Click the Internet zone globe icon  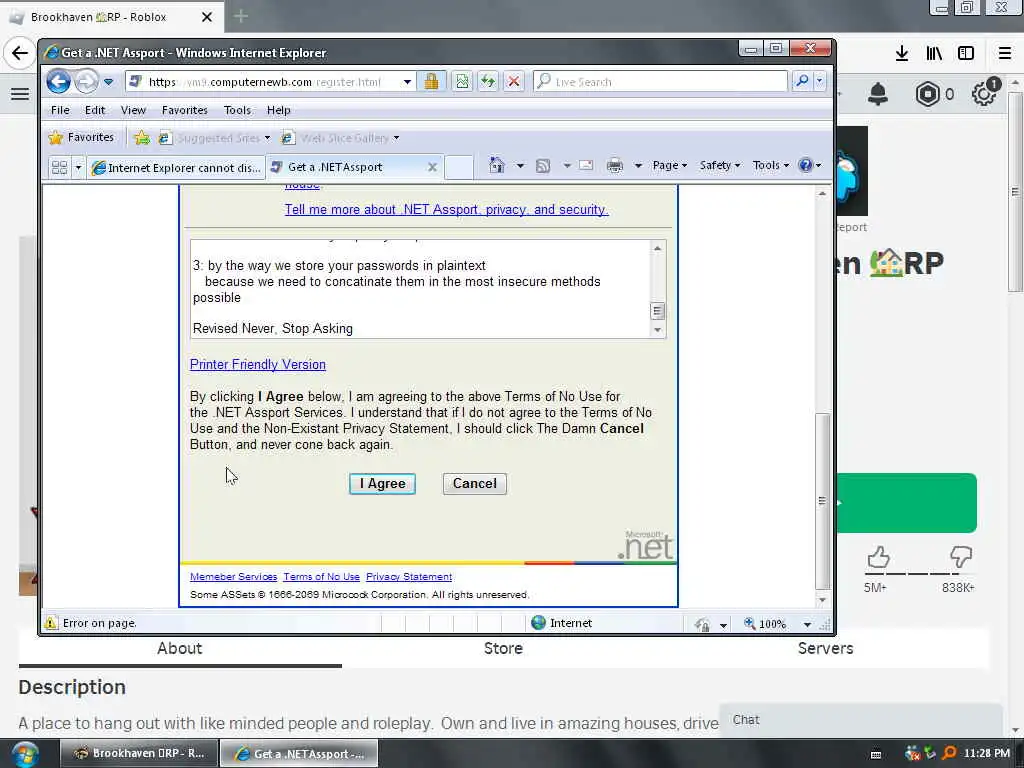(x=538, y=622)
